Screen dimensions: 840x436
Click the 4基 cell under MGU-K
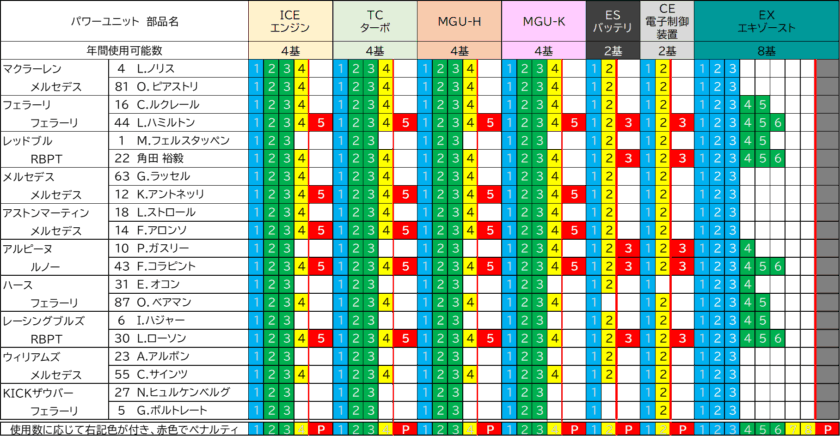point(544,51)
